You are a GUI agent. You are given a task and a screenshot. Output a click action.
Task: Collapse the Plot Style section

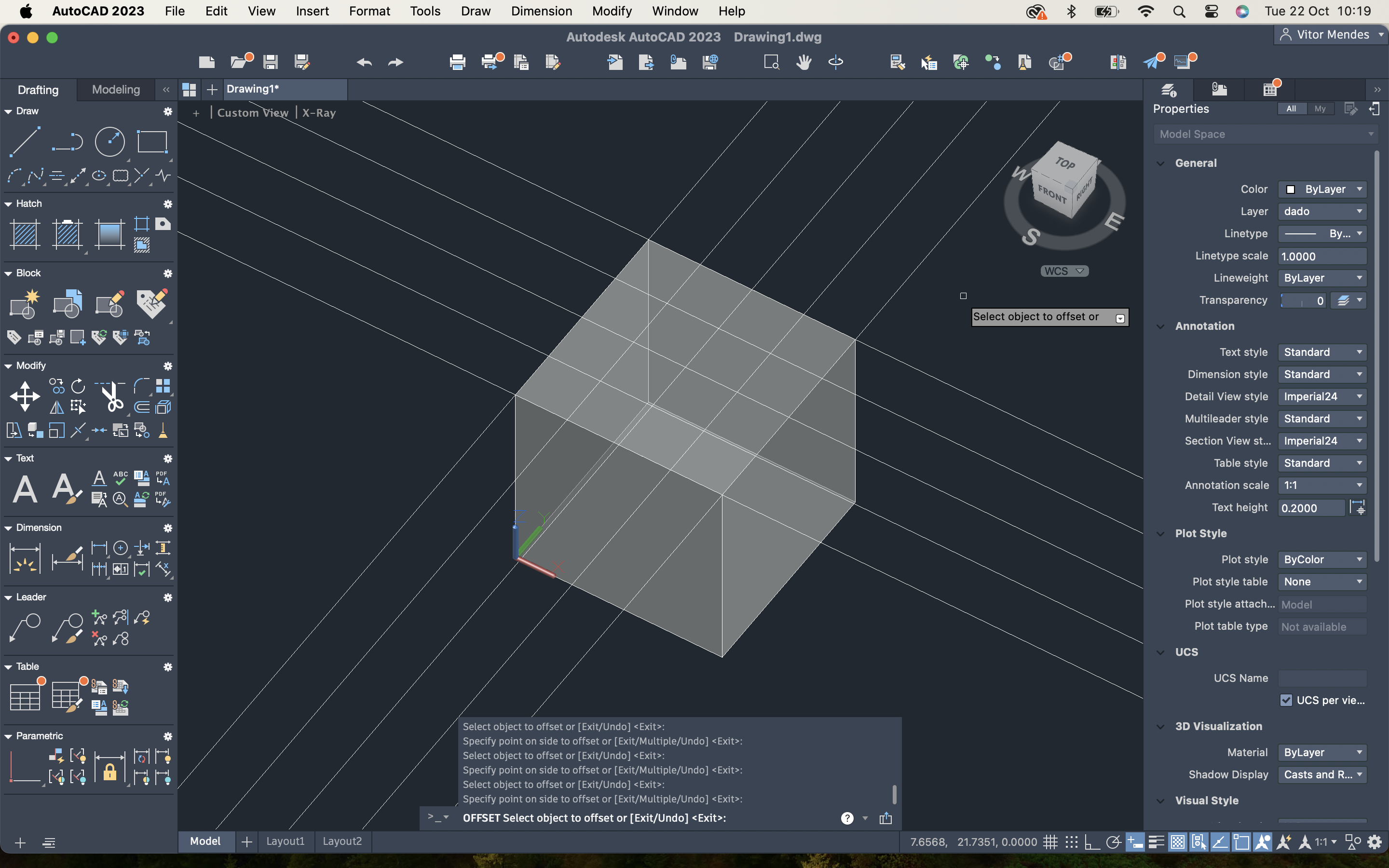tap(1160, 534)
